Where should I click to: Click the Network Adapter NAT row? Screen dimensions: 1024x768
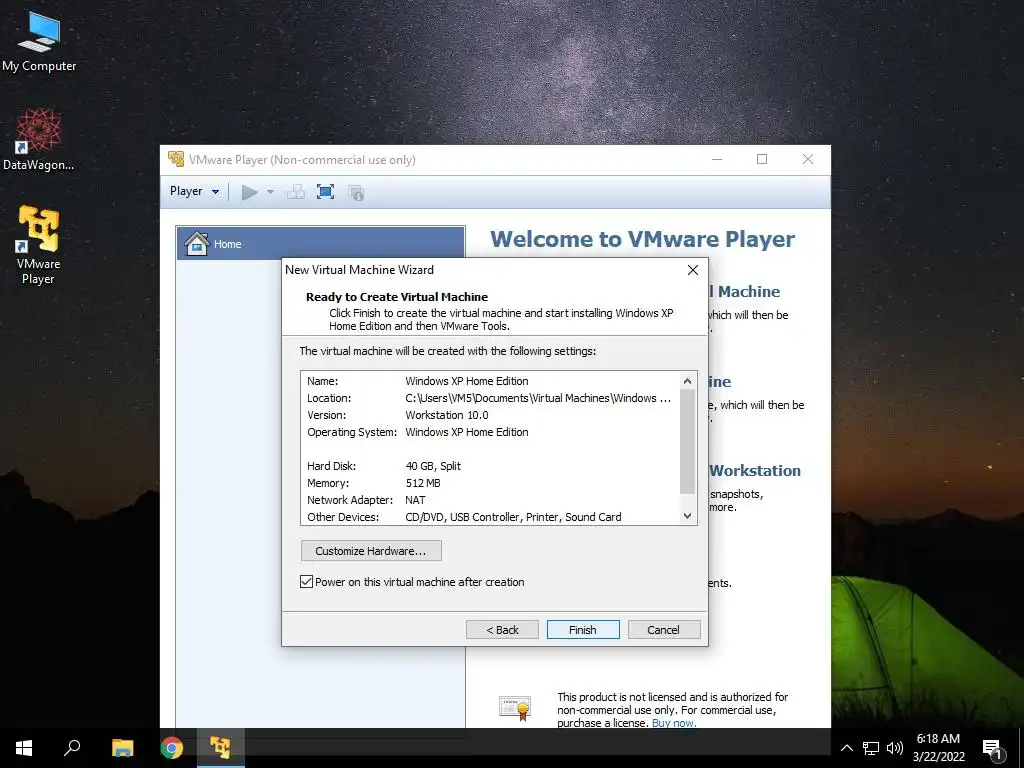coord(490,500)
